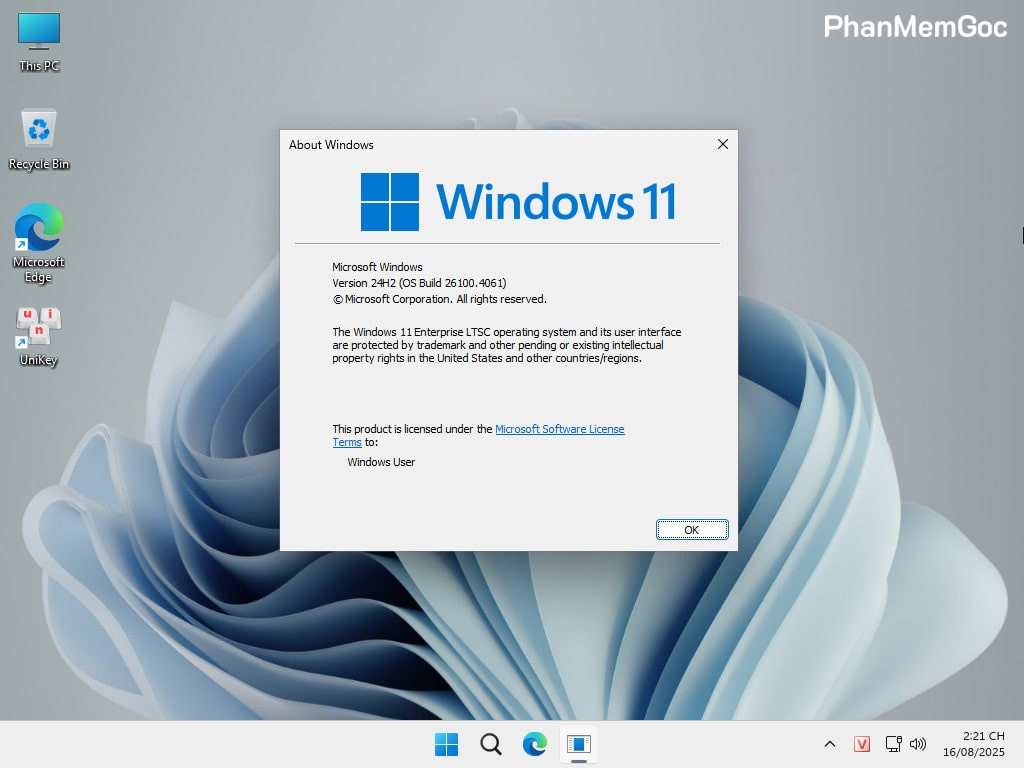Click the Windows 11 logo in the dialog
Image resolution: width=1024 pixels, height=768 pixels.
point(390,201)
